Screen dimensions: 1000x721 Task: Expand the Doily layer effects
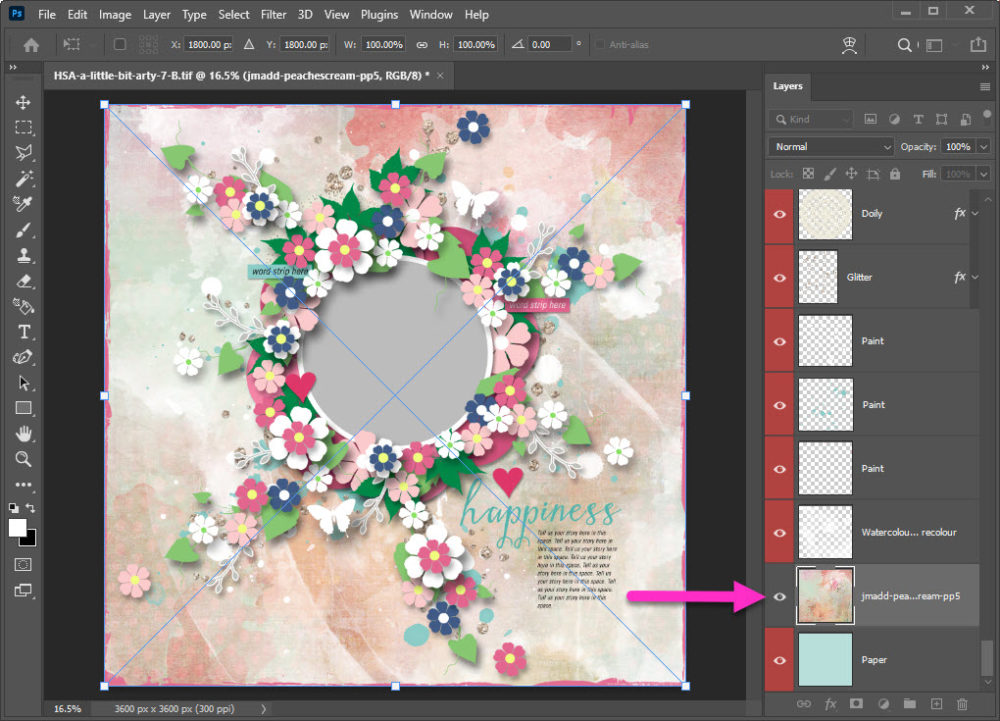click(x=975, y=214)
